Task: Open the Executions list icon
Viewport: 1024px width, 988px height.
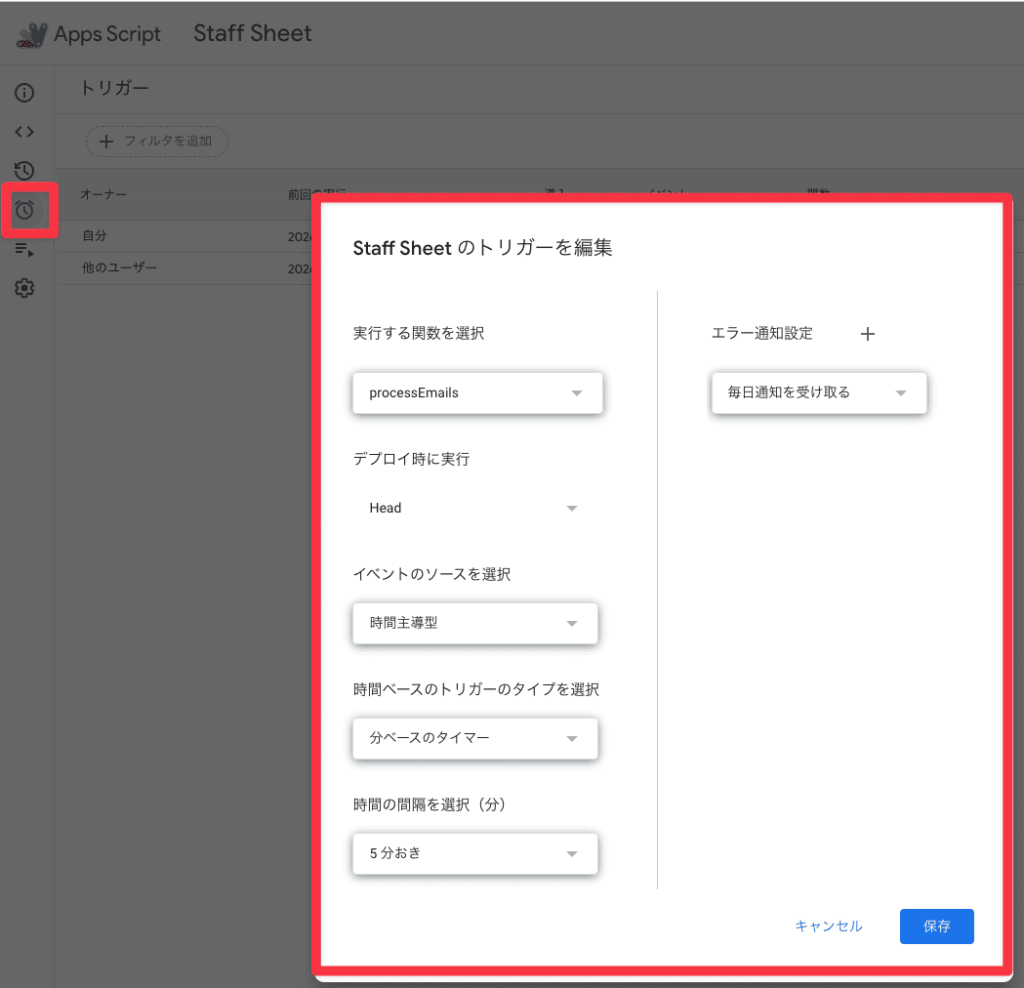Action: pyautogui.click(x=25, y=250)
